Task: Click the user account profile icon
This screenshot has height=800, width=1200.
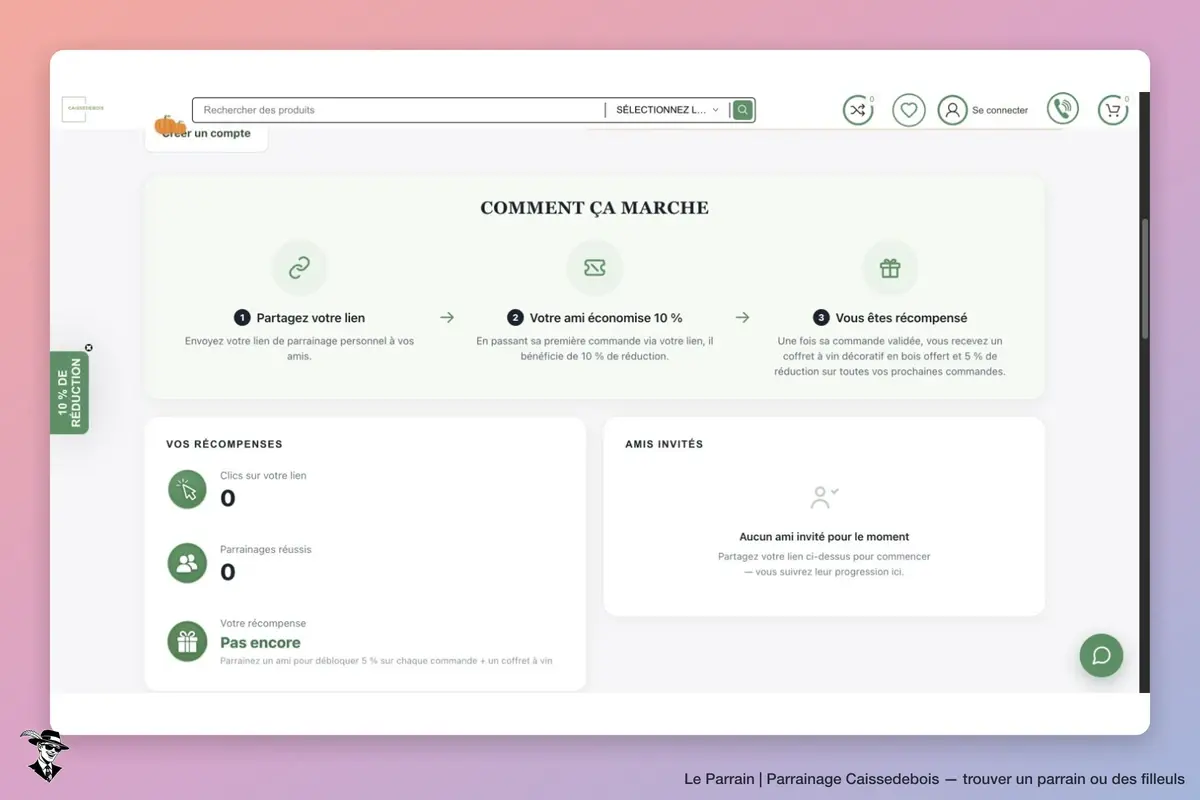Action: pos(952,110)
